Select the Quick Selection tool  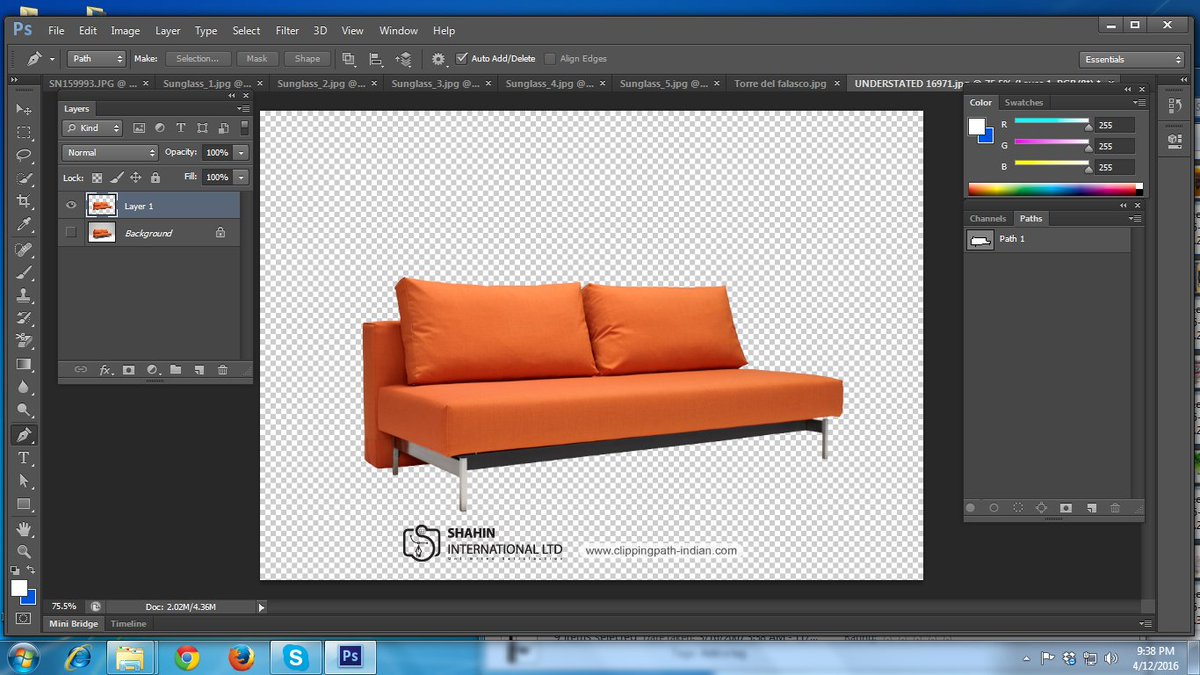click(24, 178)
